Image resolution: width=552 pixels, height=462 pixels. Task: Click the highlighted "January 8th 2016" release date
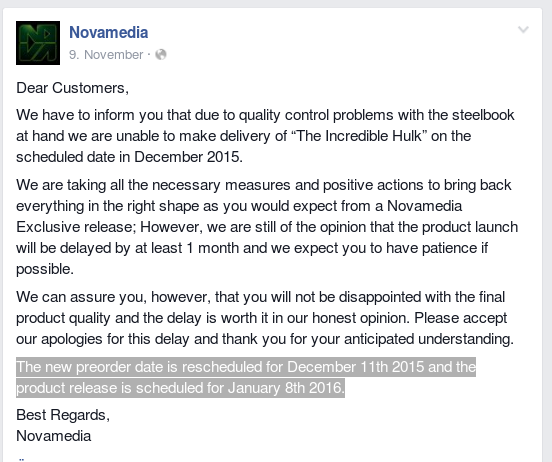[x=285, y=388]
